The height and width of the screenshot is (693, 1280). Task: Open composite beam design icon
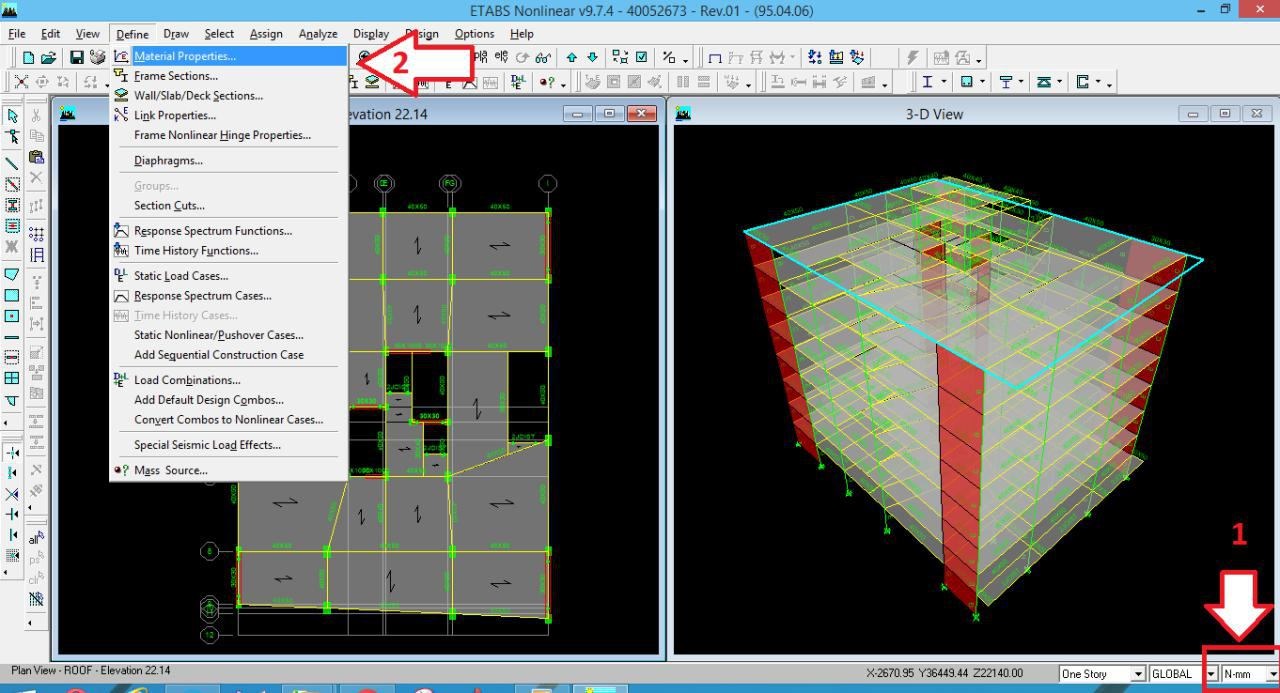1005,82
